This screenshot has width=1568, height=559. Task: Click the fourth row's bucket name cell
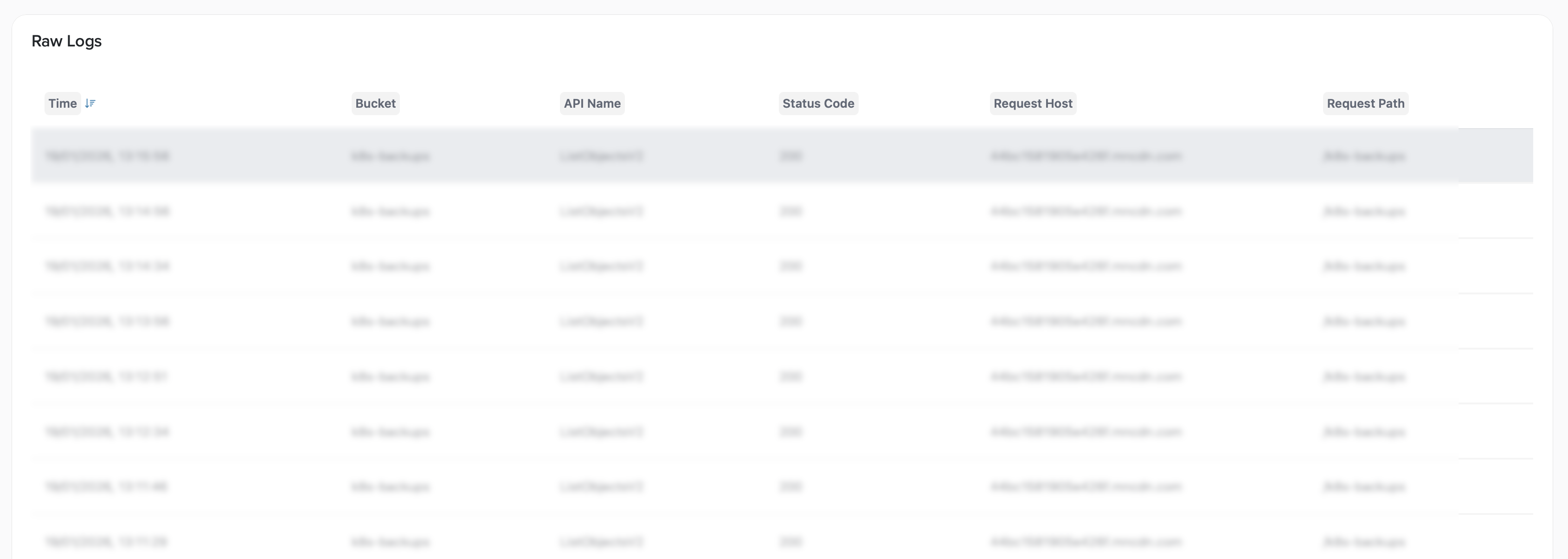[390, 321]
